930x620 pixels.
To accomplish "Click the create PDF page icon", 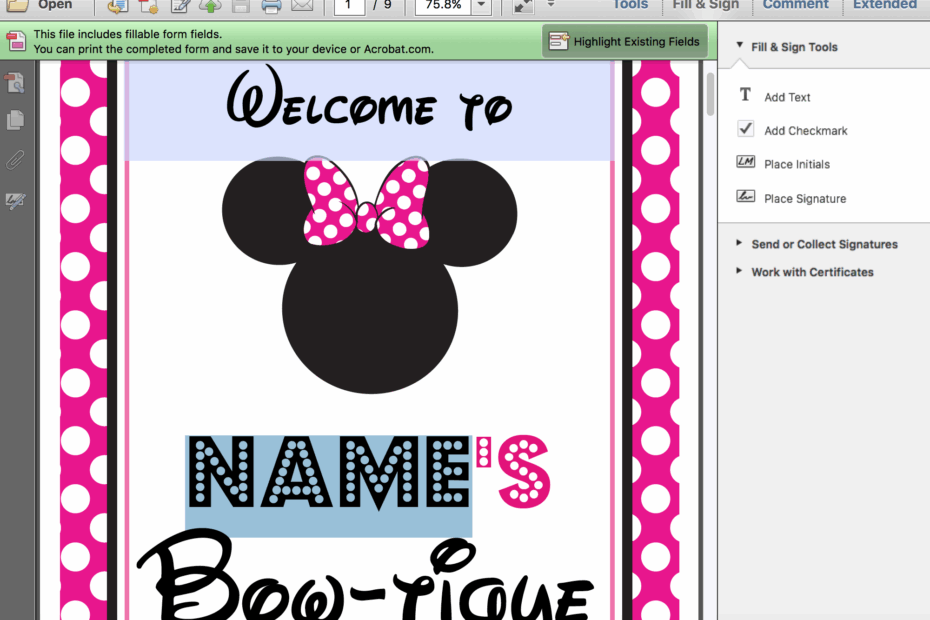I will point(148,6).
